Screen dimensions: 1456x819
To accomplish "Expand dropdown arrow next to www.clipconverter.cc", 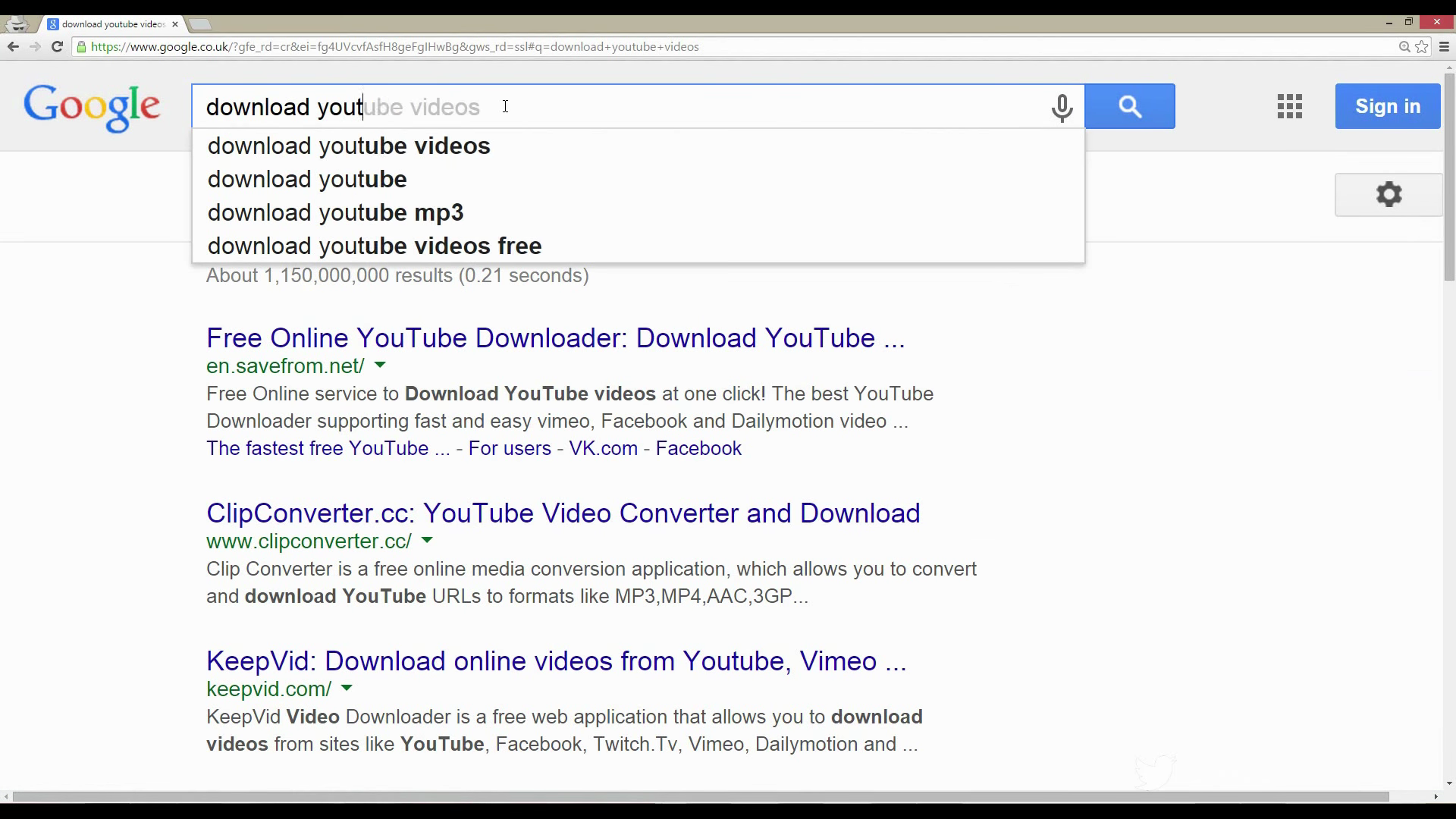I will 427,541.
